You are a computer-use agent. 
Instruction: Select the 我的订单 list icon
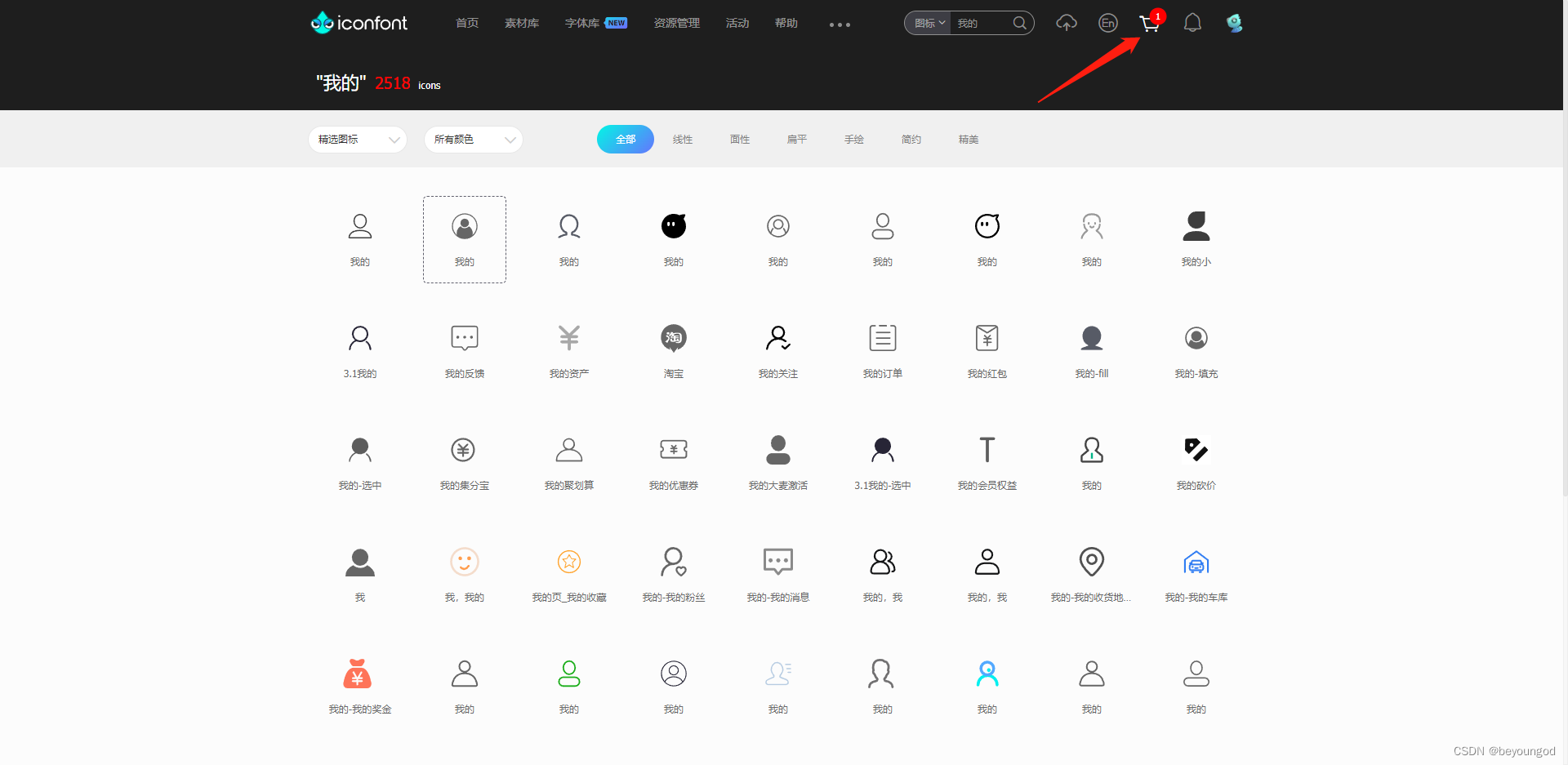pyautogui.click(x=883, y=338)
